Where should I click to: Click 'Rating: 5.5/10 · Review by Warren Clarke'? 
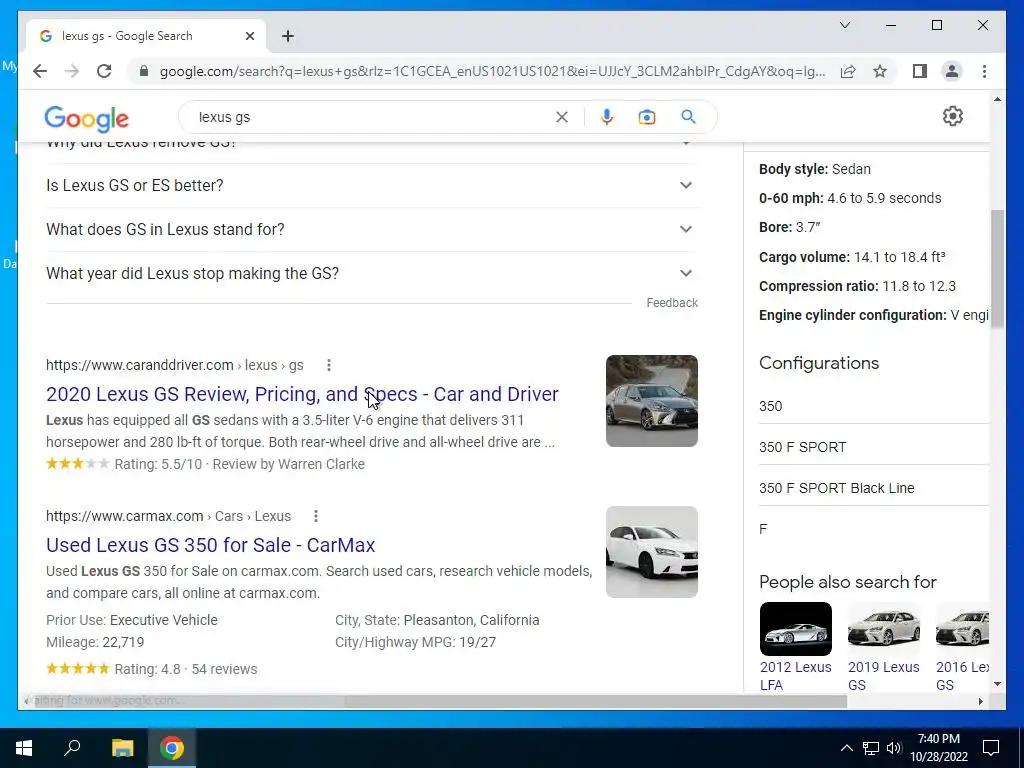point(240,464)
